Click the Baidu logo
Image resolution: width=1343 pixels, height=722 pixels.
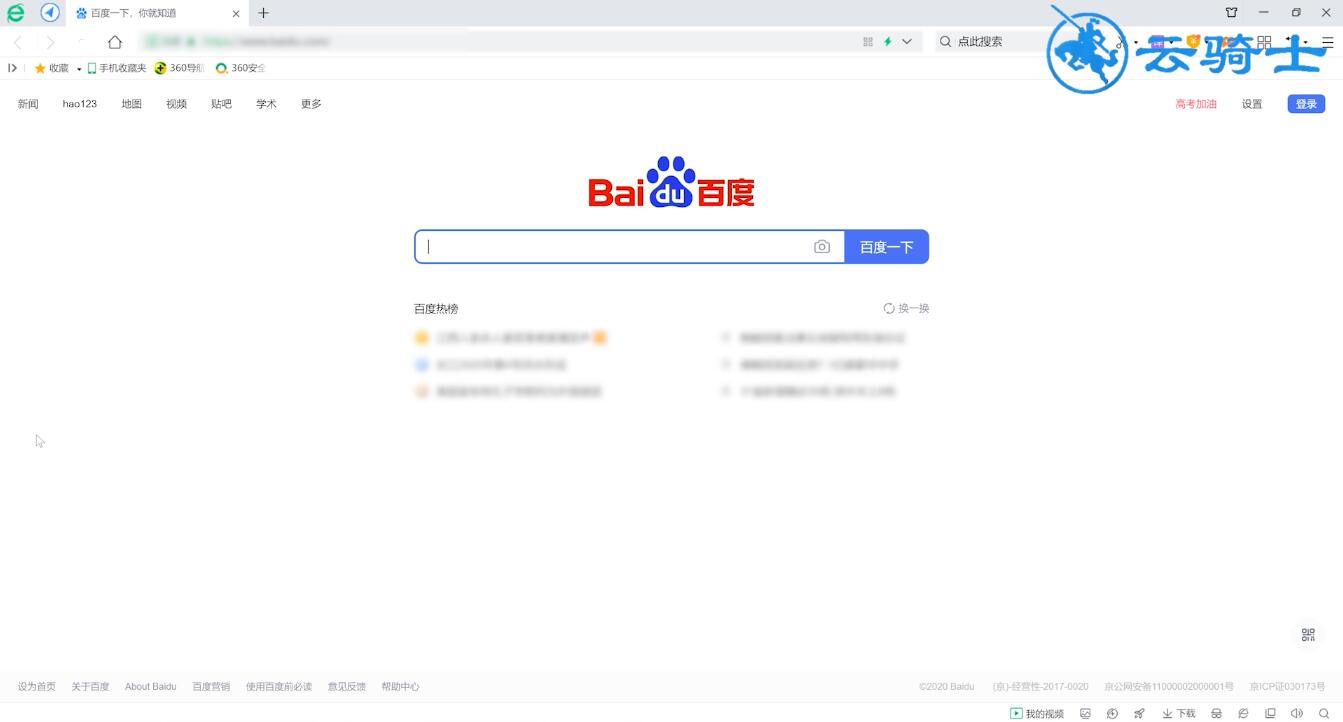click(671, 182)
